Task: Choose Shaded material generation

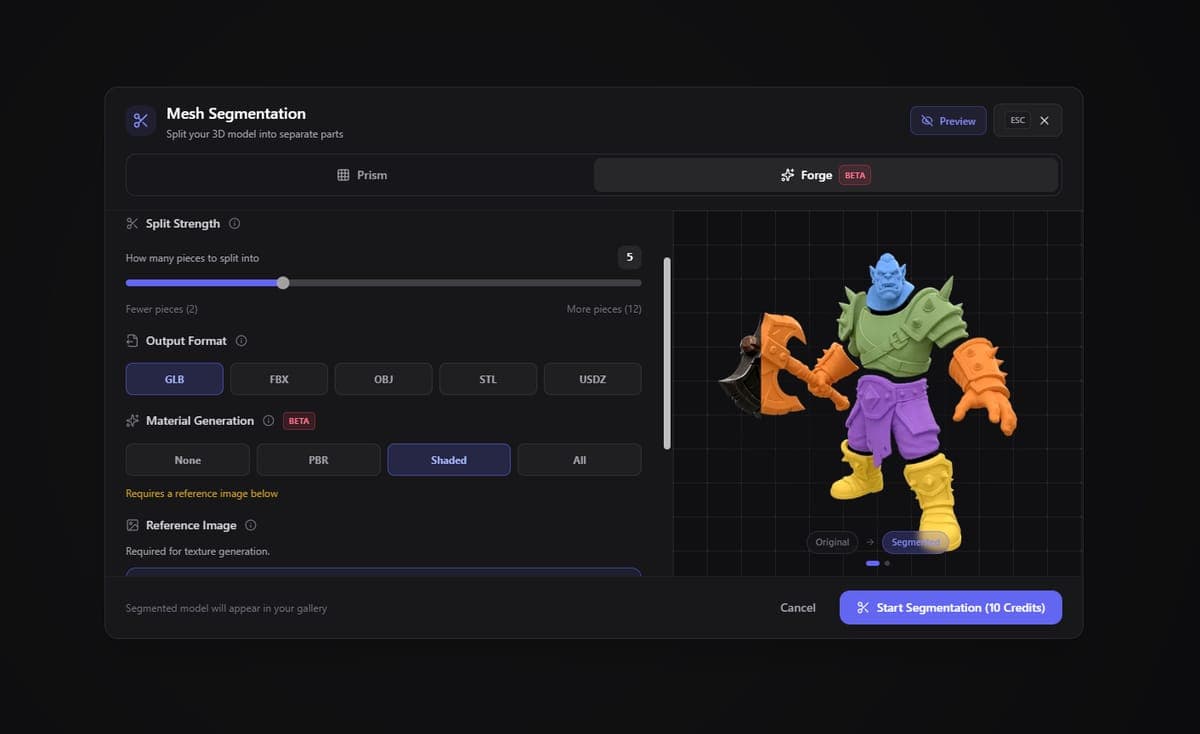Action: coord(449,460)
